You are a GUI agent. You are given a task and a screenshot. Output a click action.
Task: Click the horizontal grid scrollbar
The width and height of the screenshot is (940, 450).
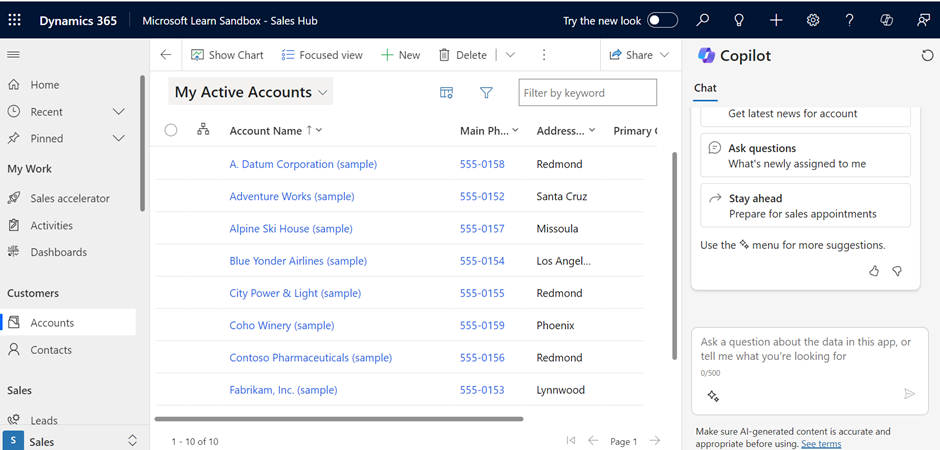click(339, 419)
